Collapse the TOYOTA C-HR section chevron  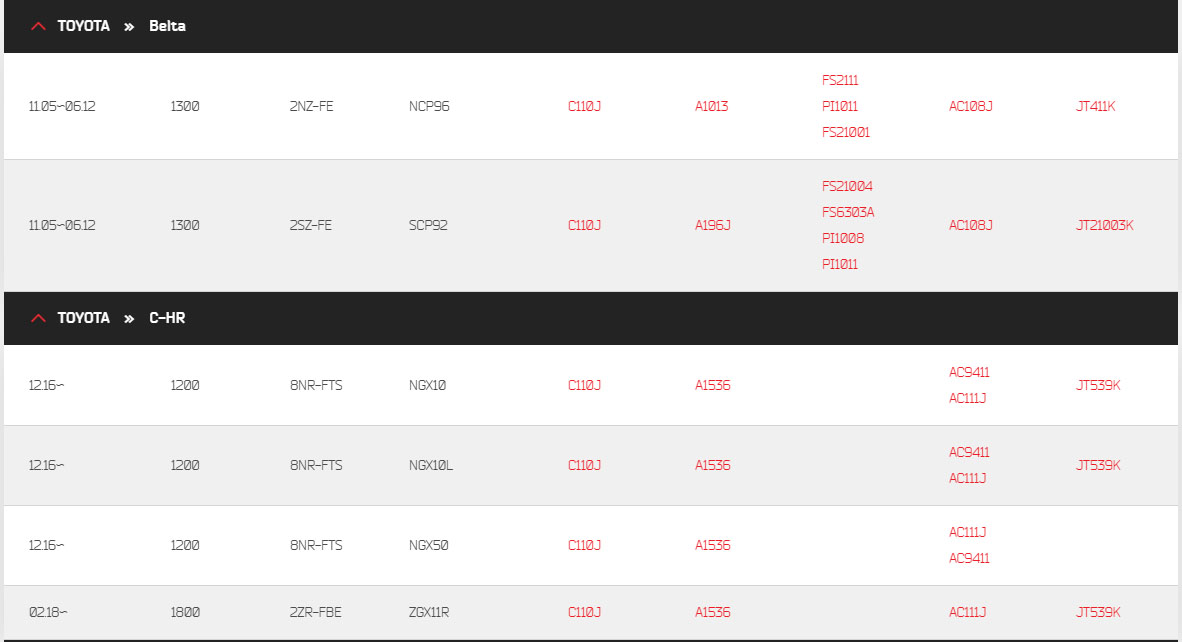tap(38, 318)
